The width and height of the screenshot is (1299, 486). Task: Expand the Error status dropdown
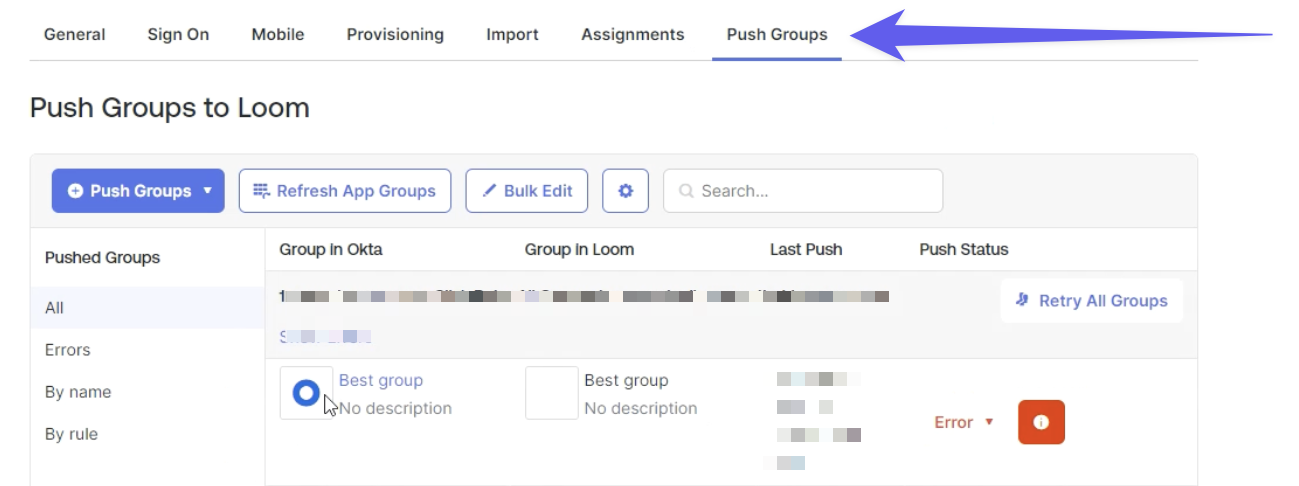click(x=964, y=422)
